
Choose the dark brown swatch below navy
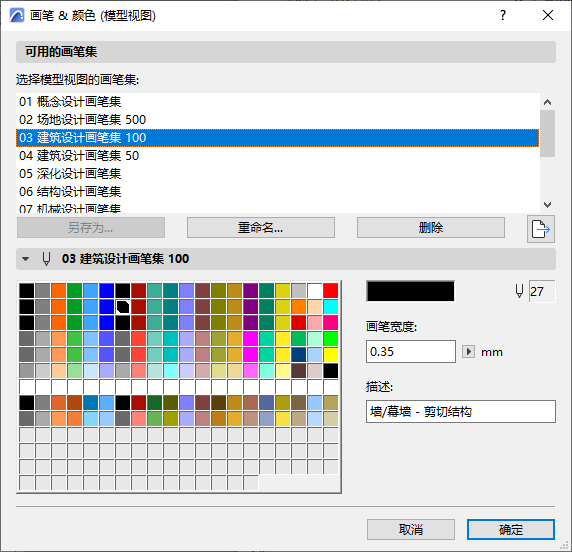click(x=298, y=371)
